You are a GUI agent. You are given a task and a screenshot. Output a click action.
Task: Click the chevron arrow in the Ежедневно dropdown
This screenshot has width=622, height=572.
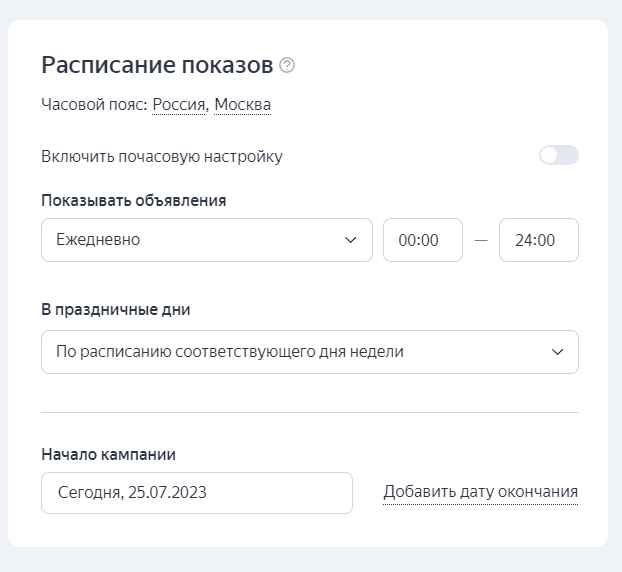pos(350,240)
